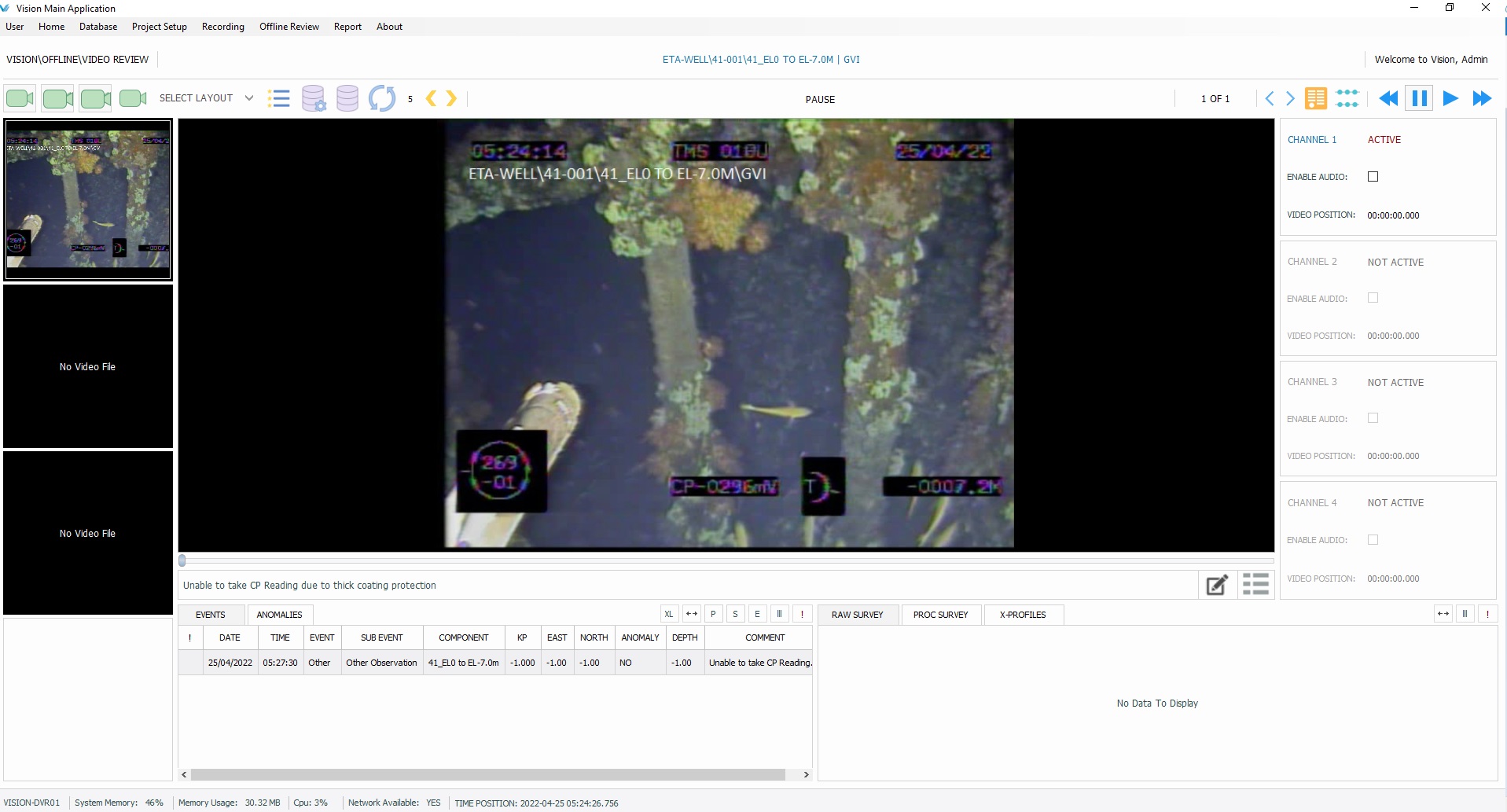Click the events scrollbar left arrow
The height and width of the screenshot is (812, 1507).
tap(184, 775)
